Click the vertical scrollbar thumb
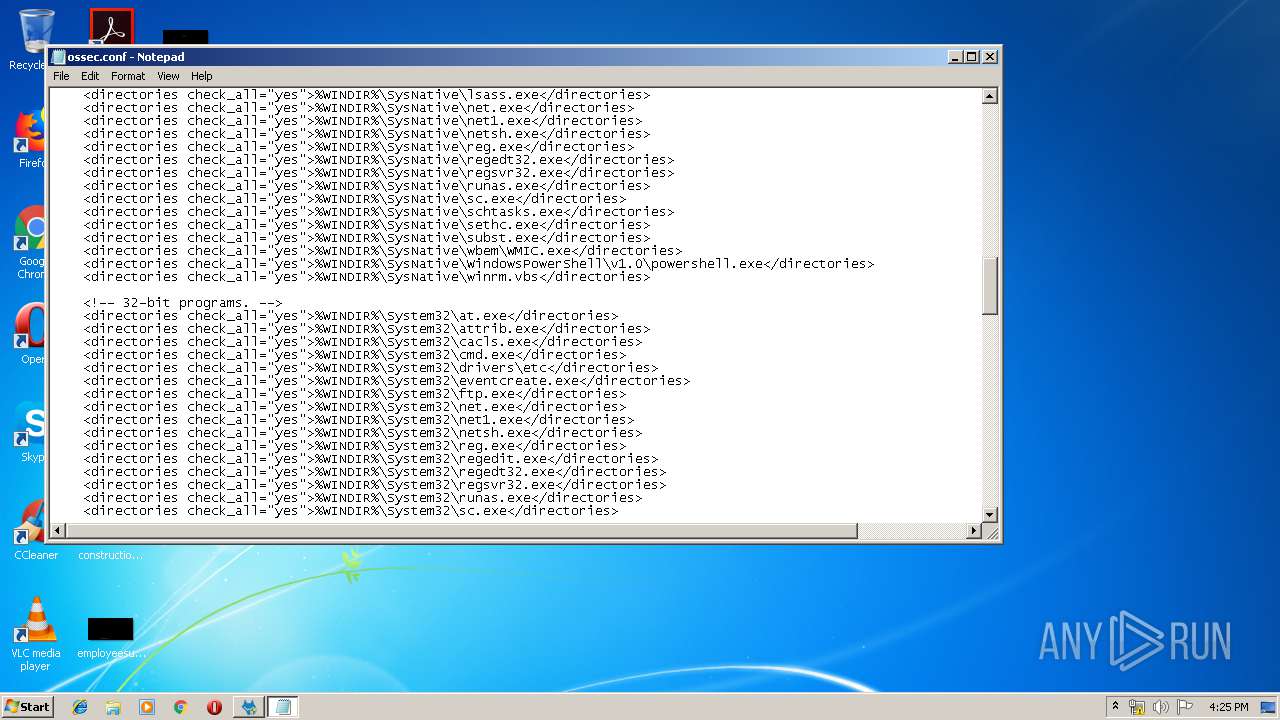This screenshot has height=720, width=1280. [x=990, y=286]
